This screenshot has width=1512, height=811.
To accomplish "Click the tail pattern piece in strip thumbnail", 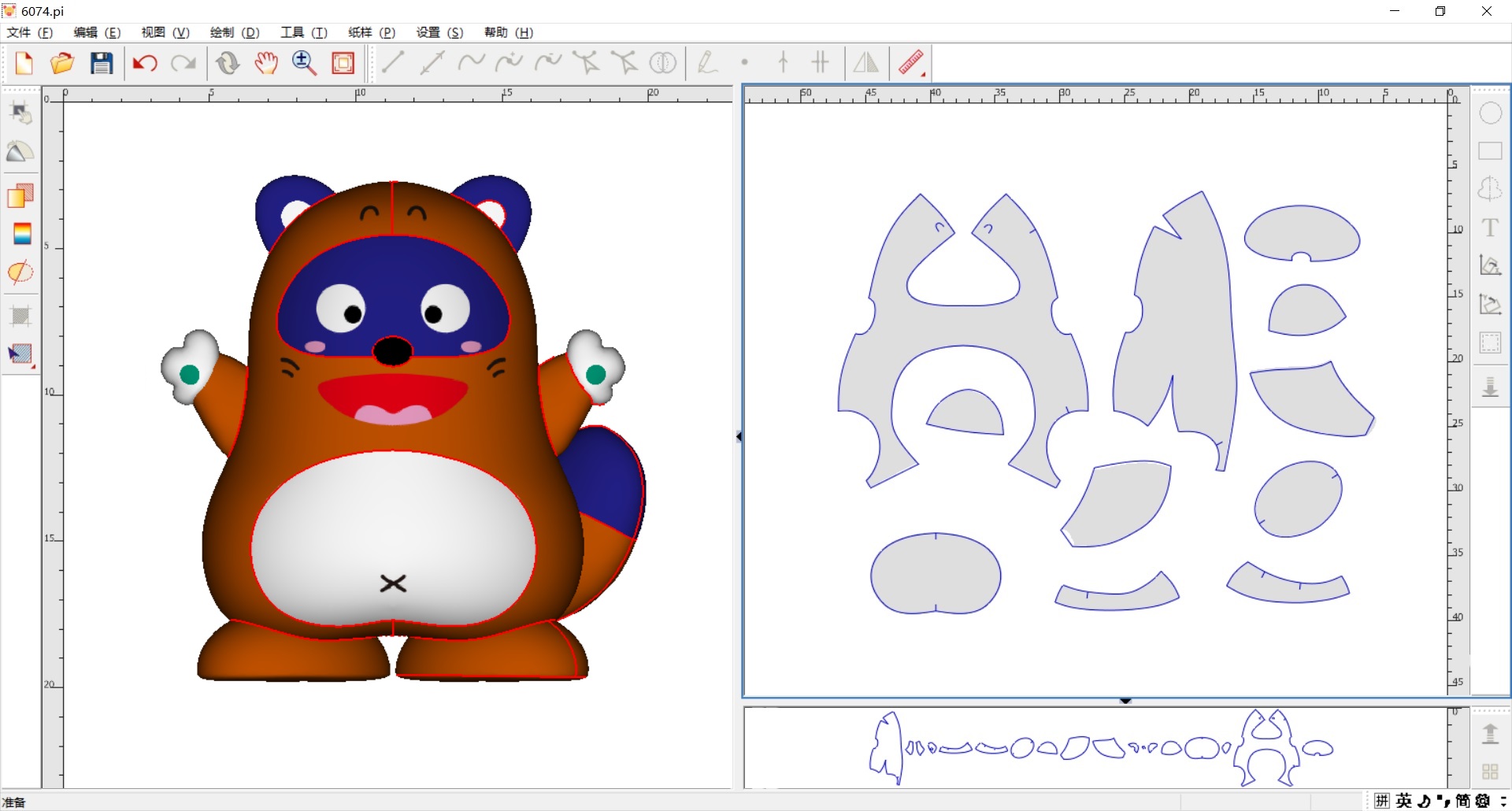I will pos(886,748).
